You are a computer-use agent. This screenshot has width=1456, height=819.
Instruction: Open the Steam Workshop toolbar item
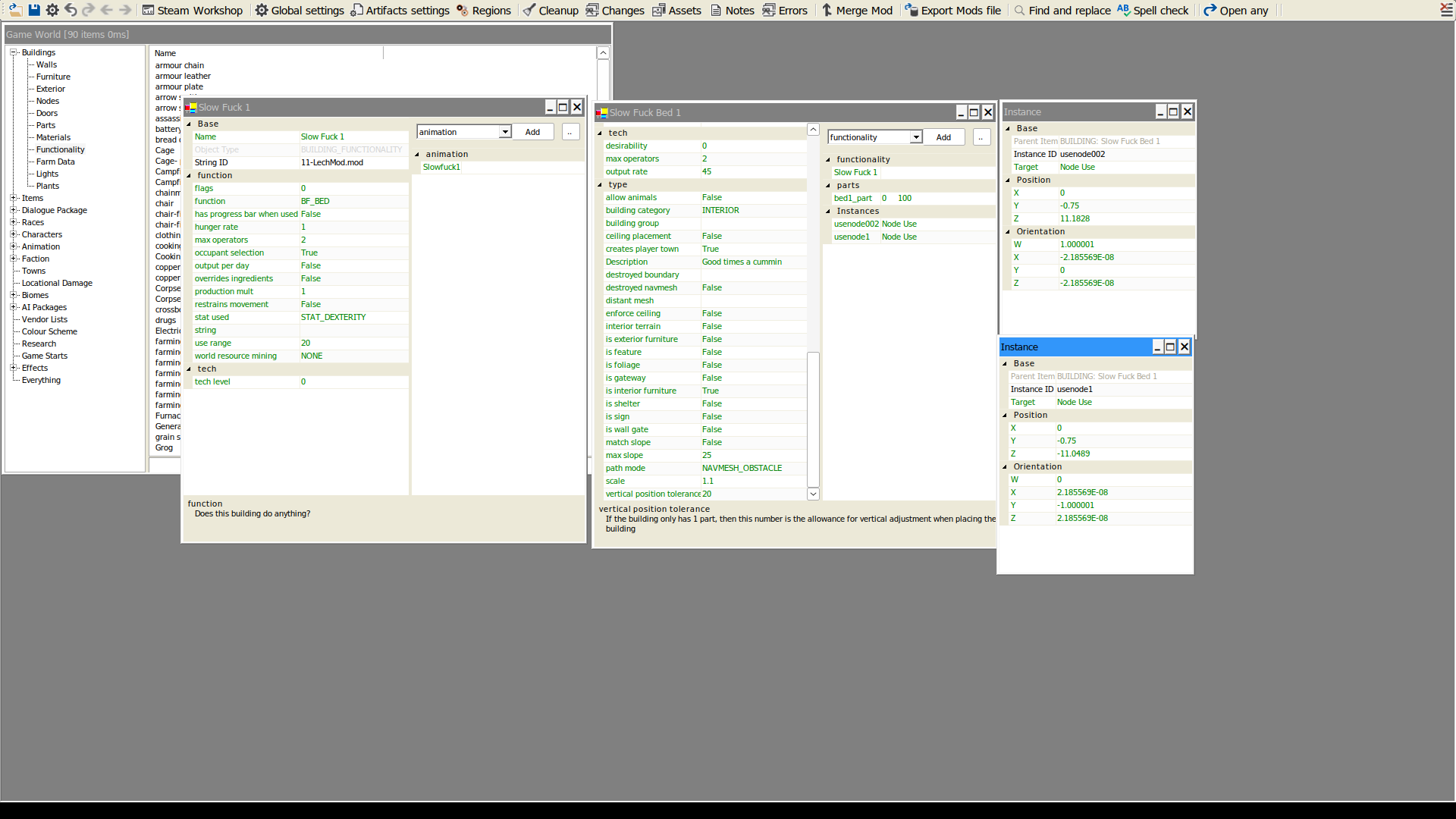pyautogui.click(x=193, y=10)
